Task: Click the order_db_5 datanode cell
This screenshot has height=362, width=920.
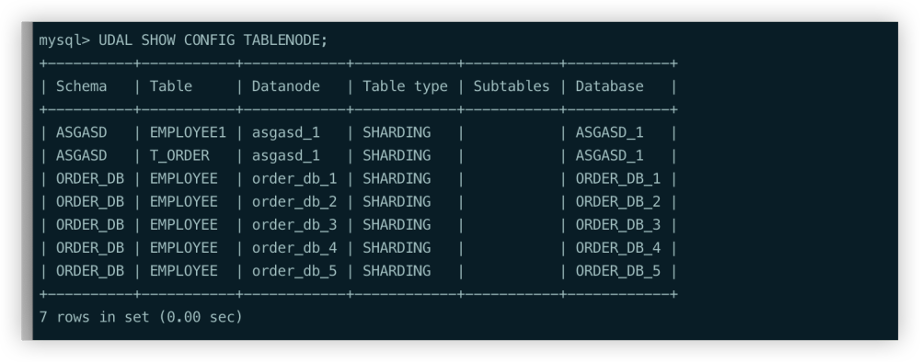Action: click(295, 271)
